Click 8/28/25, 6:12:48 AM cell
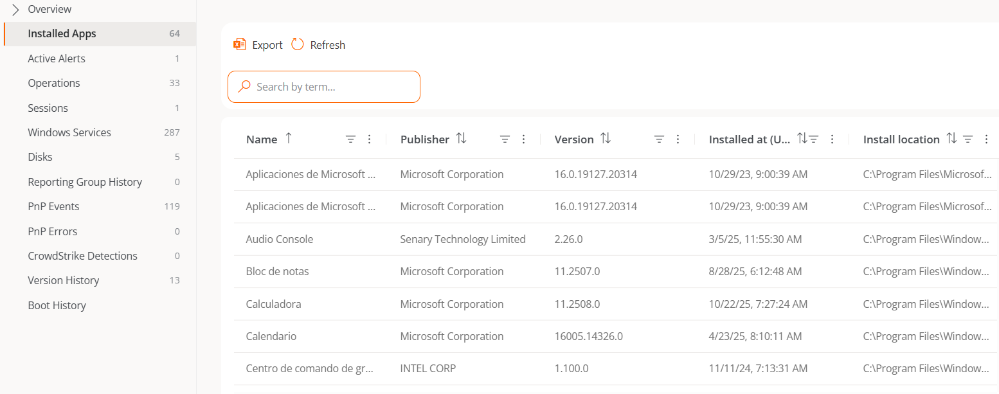The height and width of the screenshot is (394, 999). point(755,272)
